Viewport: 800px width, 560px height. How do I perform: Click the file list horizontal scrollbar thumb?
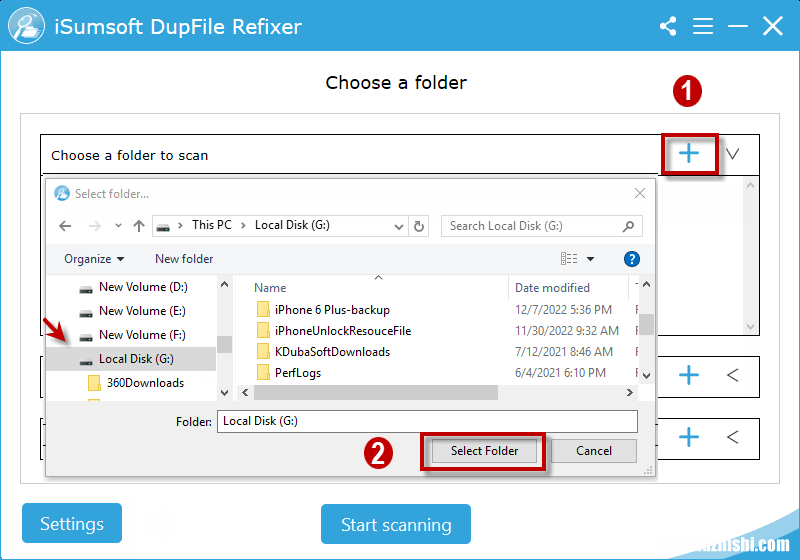[x=376, y=392]
